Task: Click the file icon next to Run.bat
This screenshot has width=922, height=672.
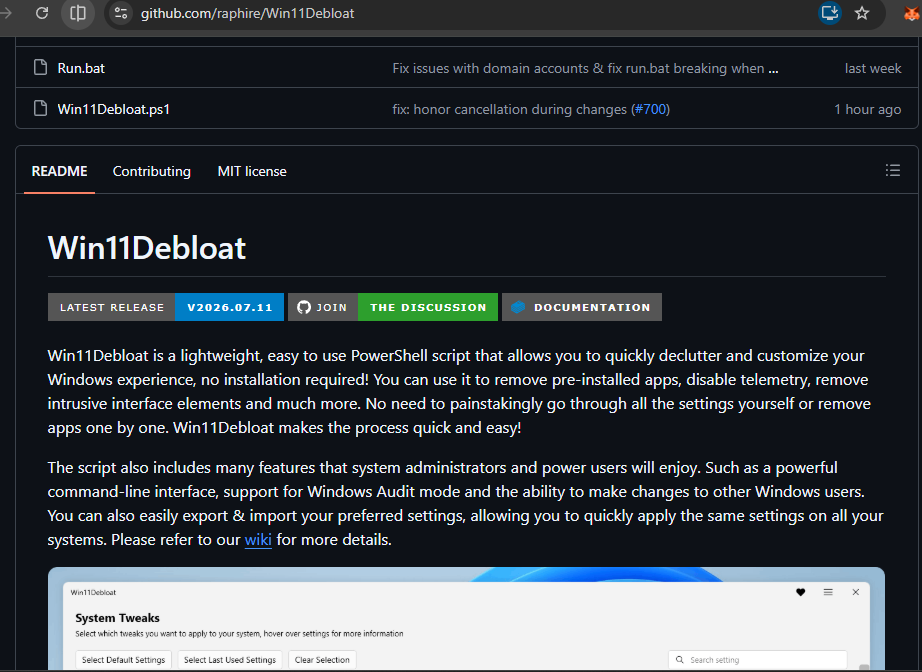Action: tap(41, 68)
